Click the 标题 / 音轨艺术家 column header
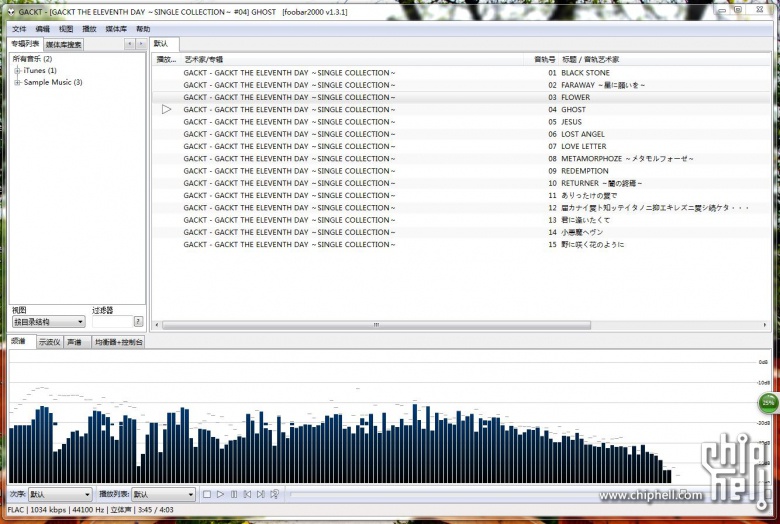This screenshot has height=524, width=780. (664, 59)
